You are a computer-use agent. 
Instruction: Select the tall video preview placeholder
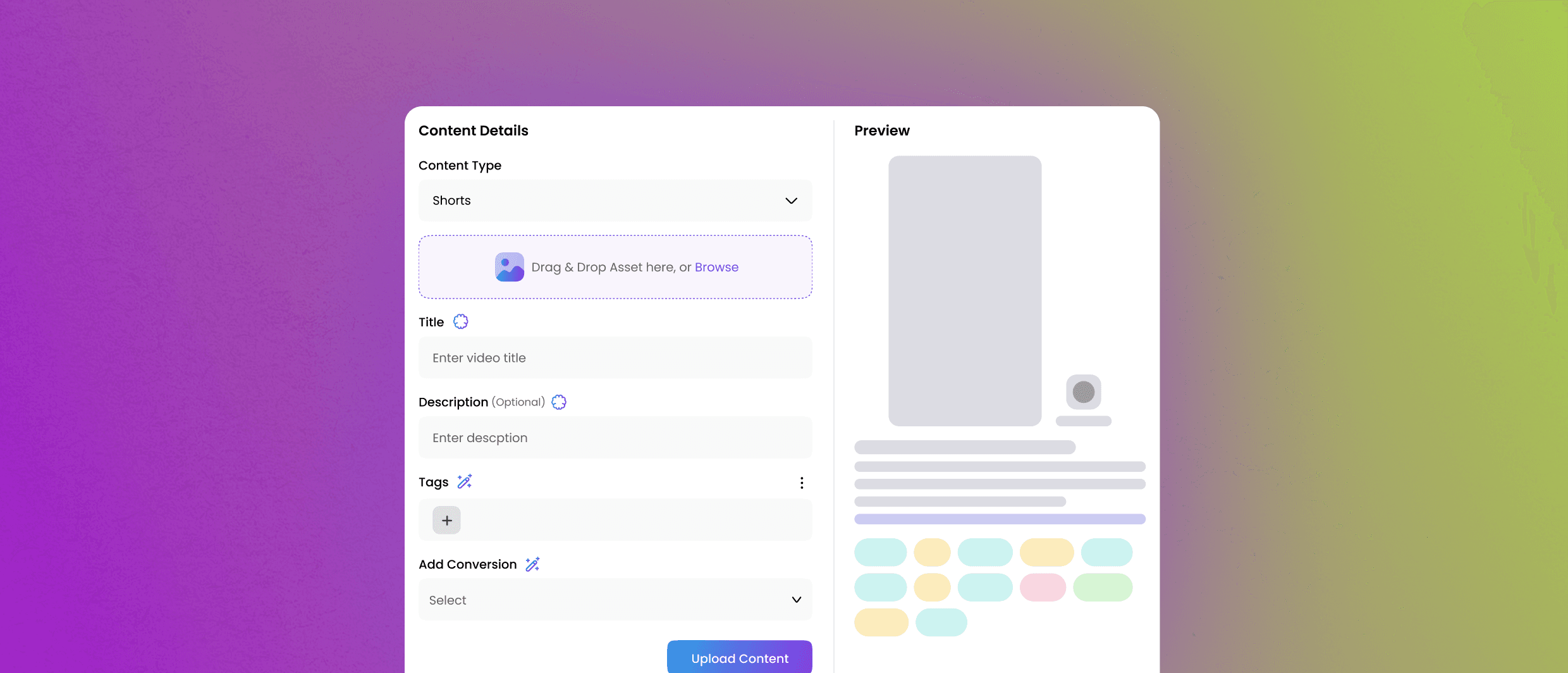click(965, 291)
